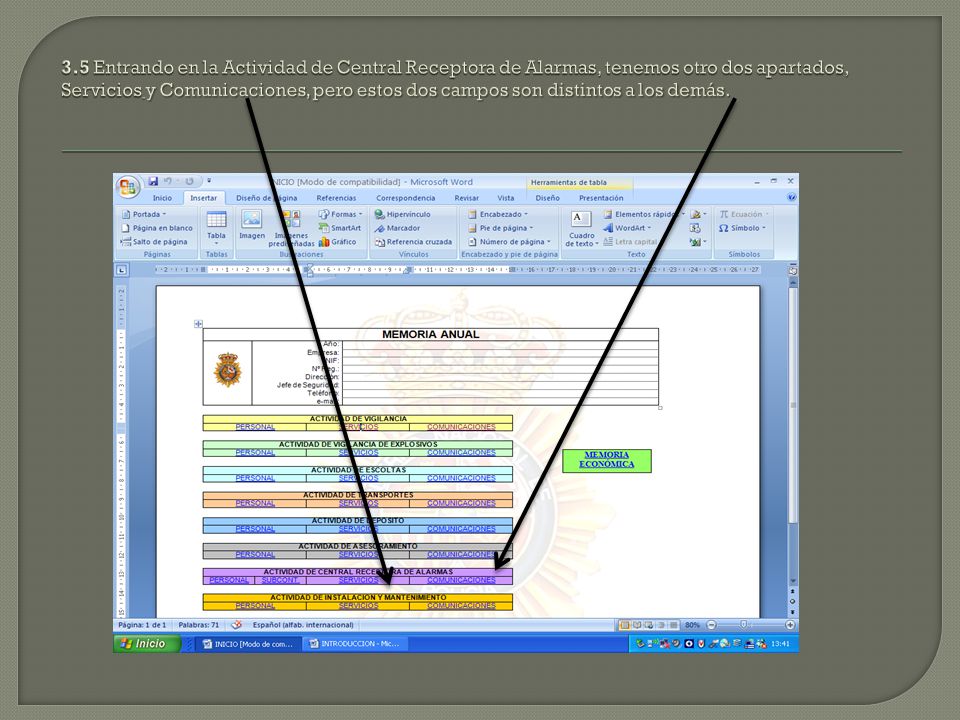Open PERSONAL link under Instalación y Mantenimiento
Screen dimensions: 960x720
point(255,606)
